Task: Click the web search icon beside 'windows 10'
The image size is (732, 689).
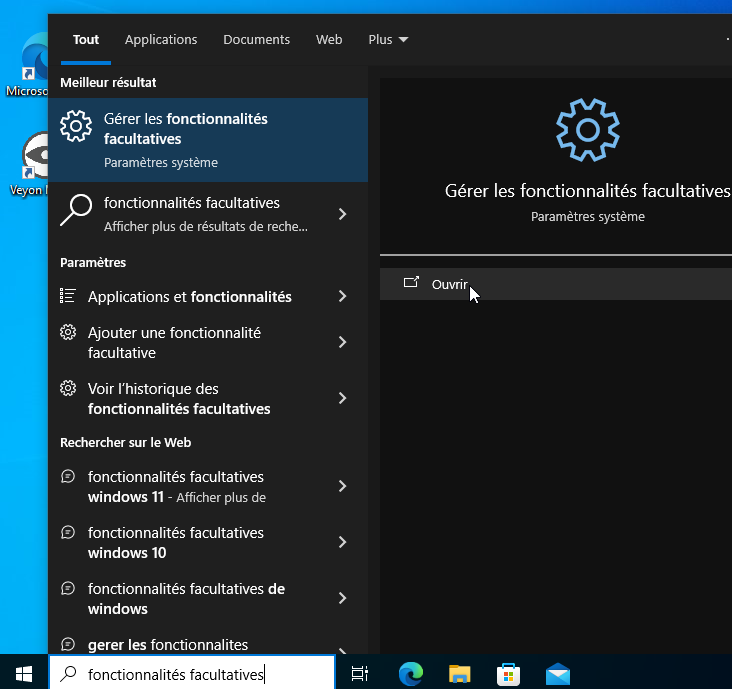Action: (68, 532)
